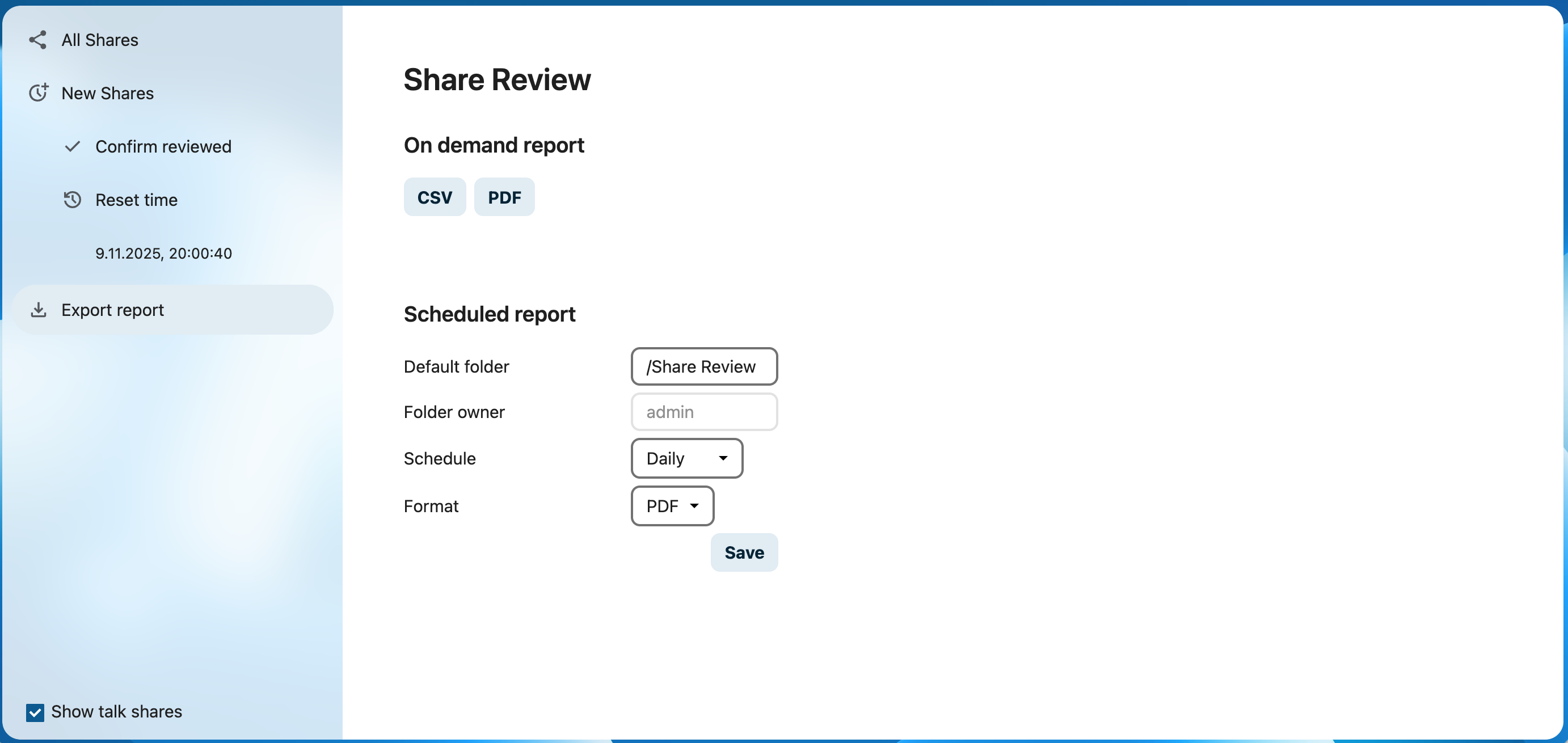Viewport: 1568px width, 743px height.
Task: Click the Confirm reviewed checkmark icon
Action: tap(73, 147)
